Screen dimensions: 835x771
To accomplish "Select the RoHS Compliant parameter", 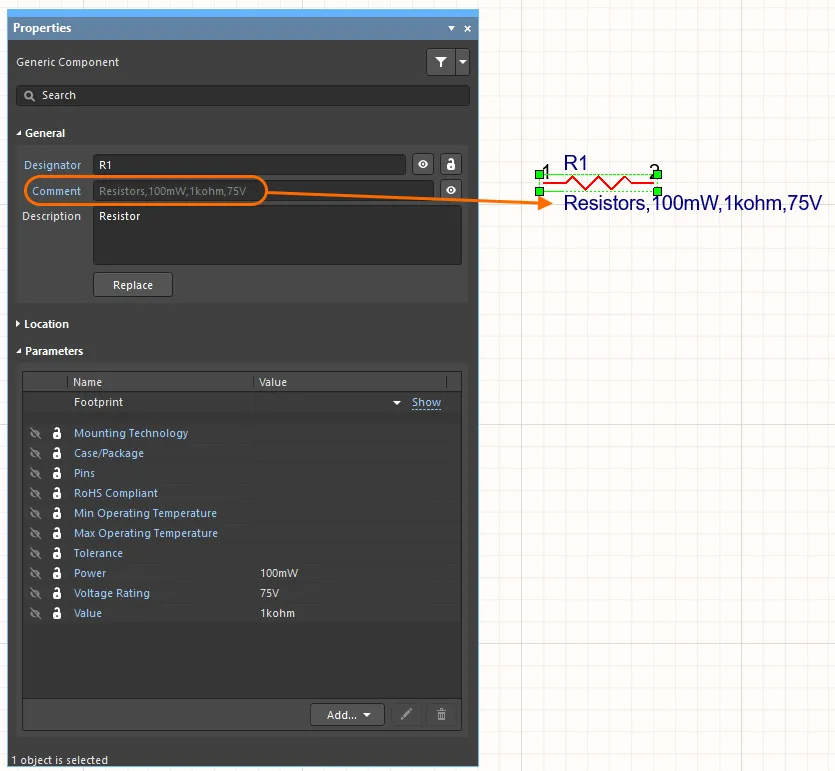I will tap(116, 494).
